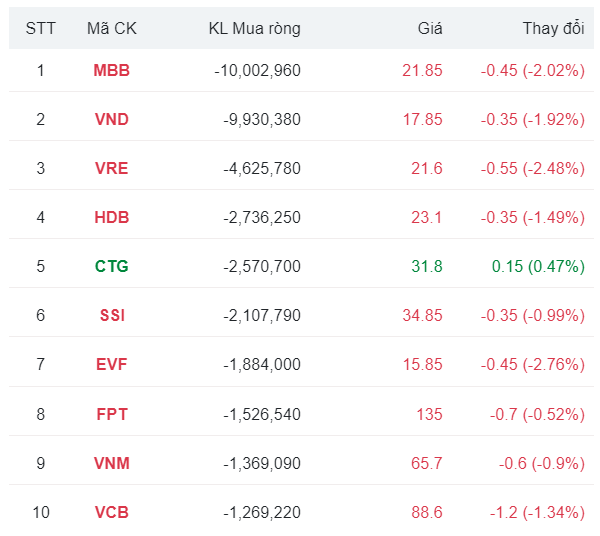The width and height of the screenshot is (600, 536).
Task: Open the VRE stock ticker link
Action: pos(112,168)
